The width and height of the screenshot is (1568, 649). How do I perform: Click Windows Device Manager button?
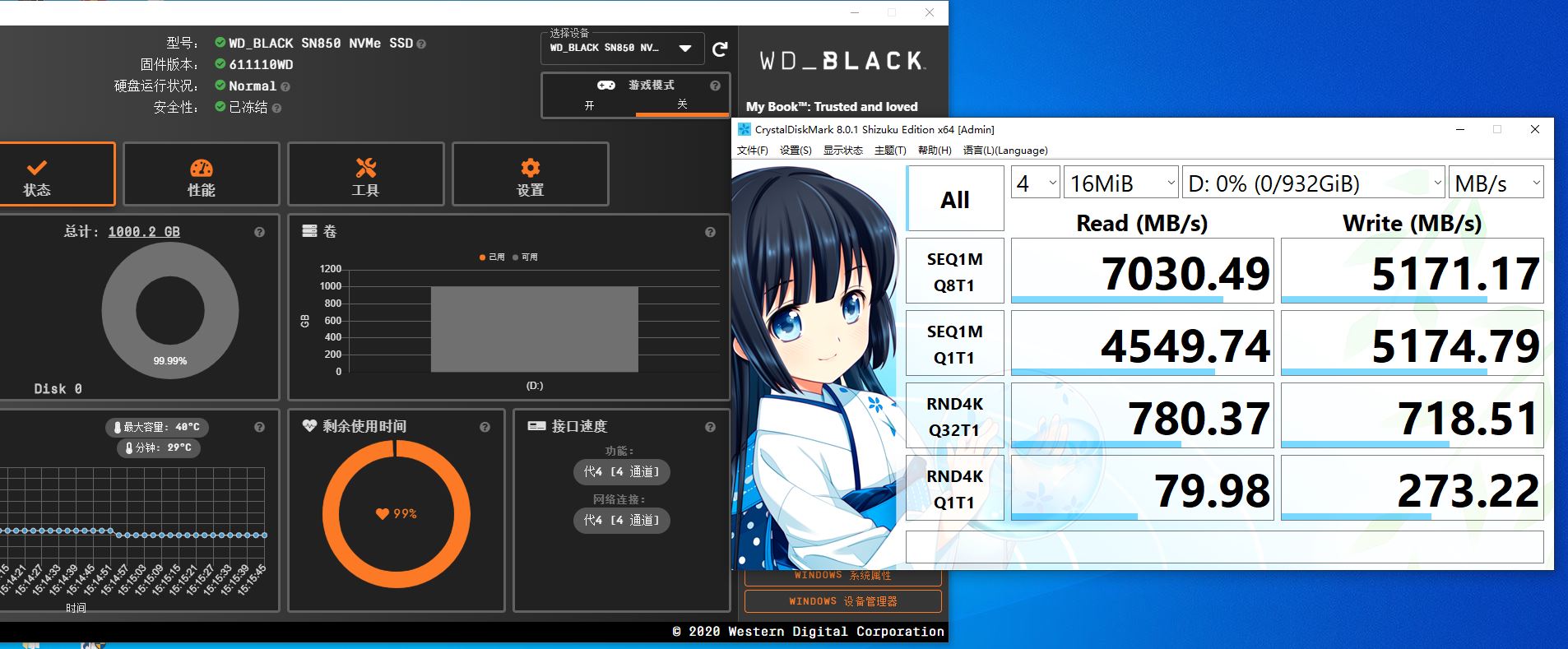point(843,601)
